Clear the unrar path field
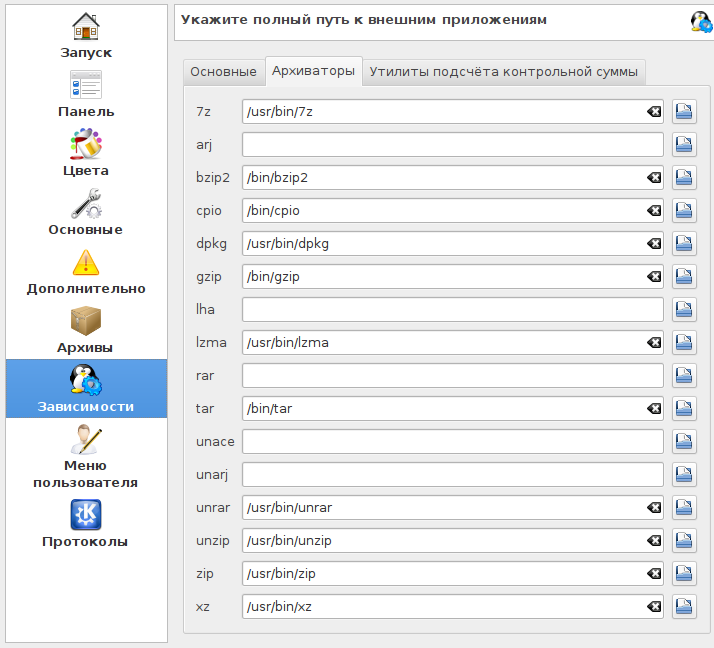 click(x=654, y=508)
